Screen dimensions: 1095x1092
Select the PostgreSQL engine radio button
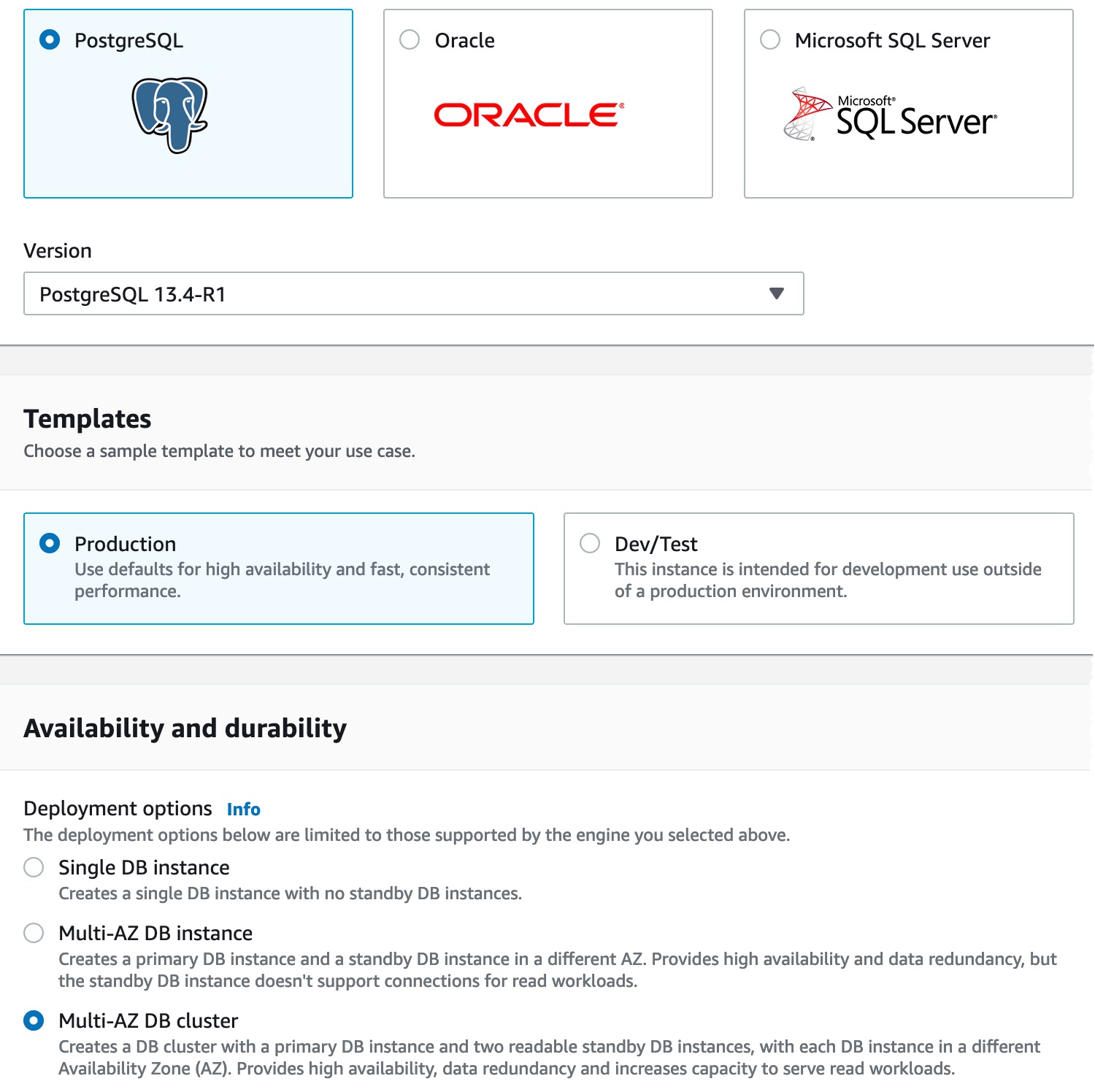pos(50,39)
